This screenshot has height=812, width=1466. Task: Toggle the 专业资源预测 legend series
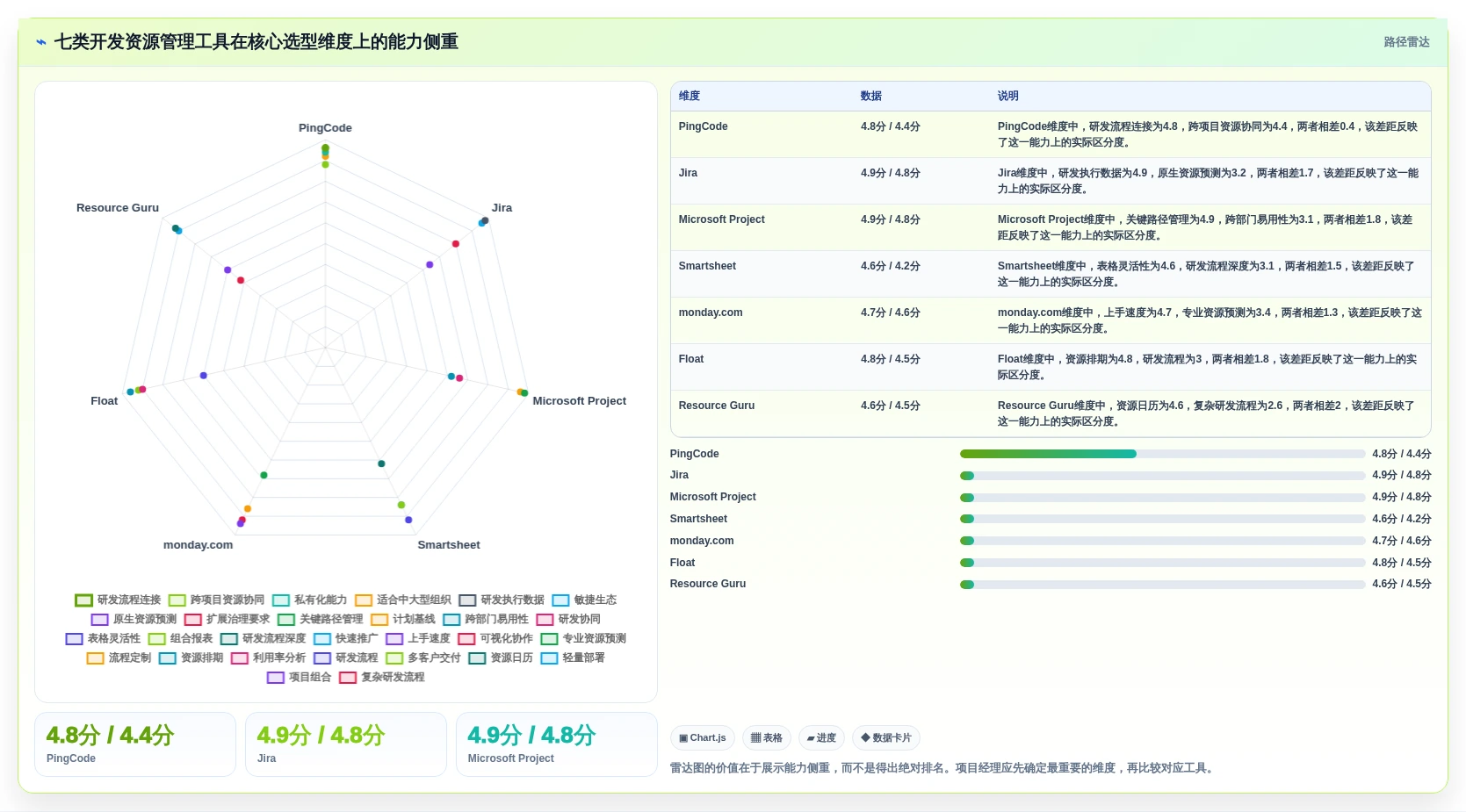click(583, 639)
